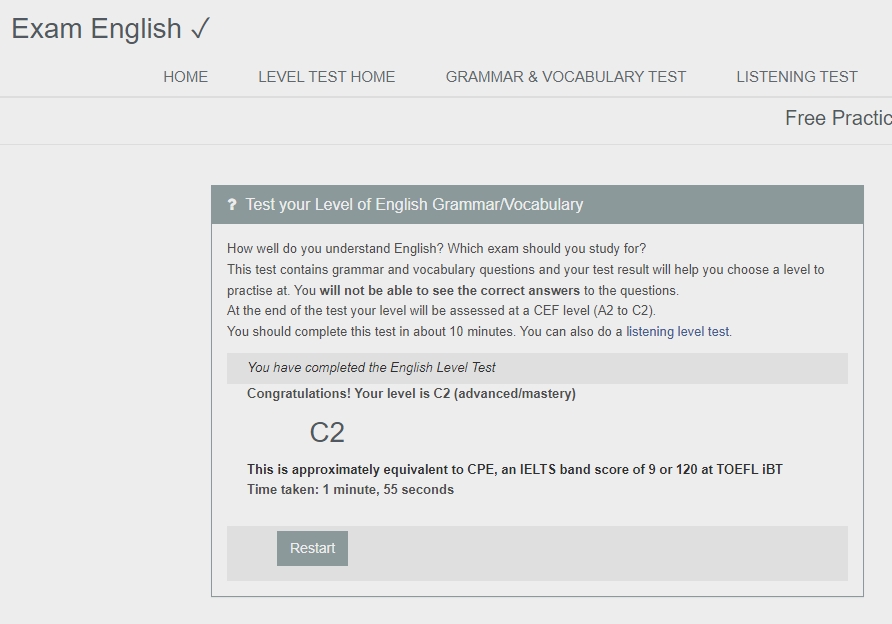Open the LEVEL TEST HOME page
Viewport: 892px width, 624px height.
327,77
